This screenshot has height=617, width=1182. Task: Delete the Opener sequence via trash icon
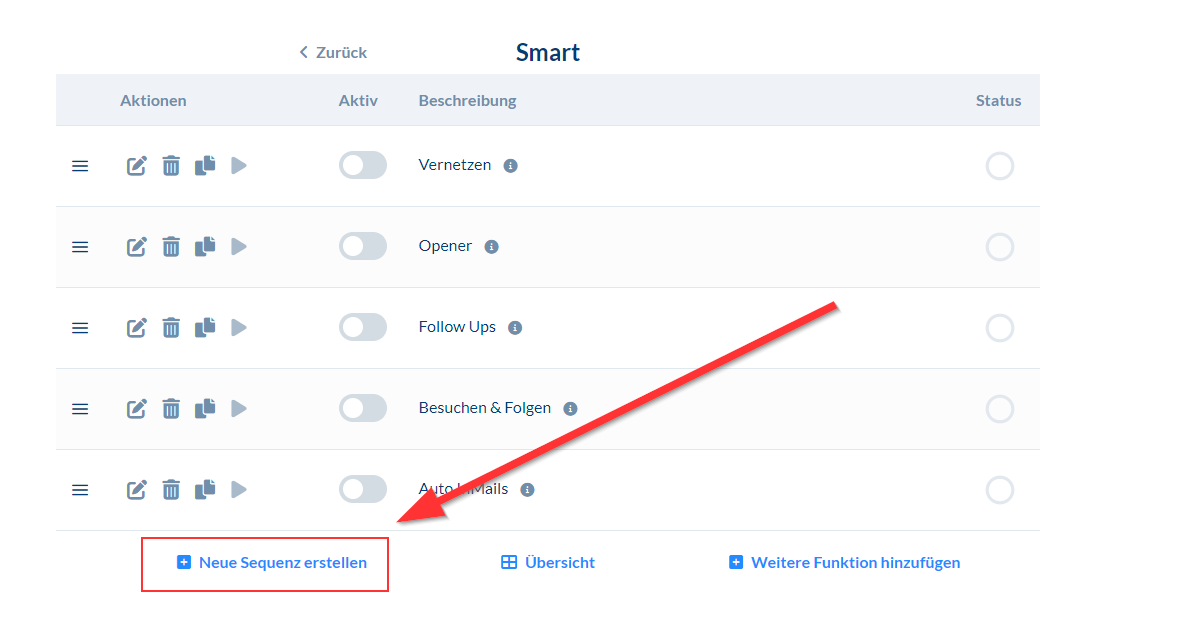(x=171, y=247)
